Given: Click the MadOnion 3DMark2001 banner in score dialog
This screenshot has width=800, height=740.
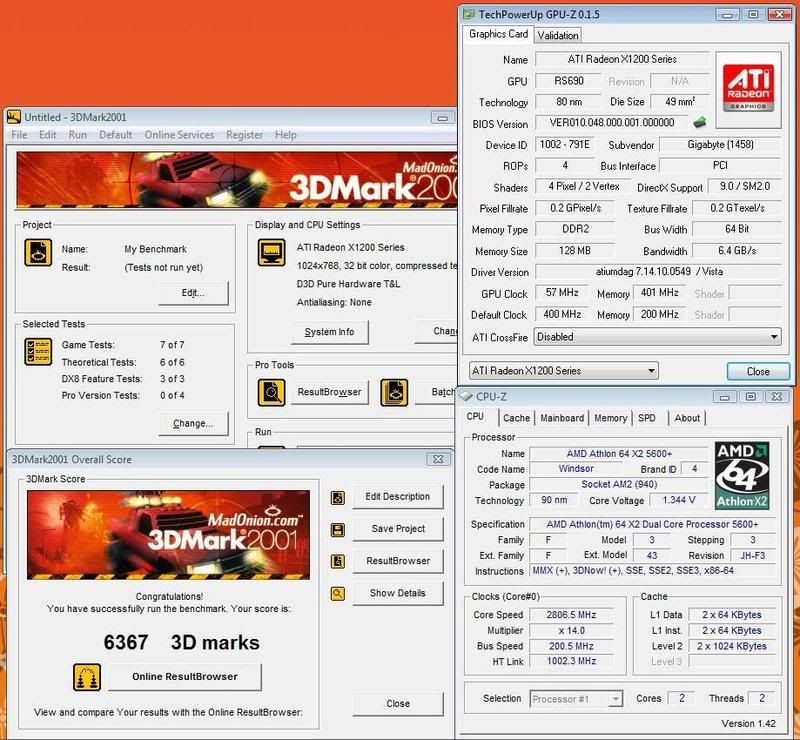Looking at the screenshot, I should point(168,535).
